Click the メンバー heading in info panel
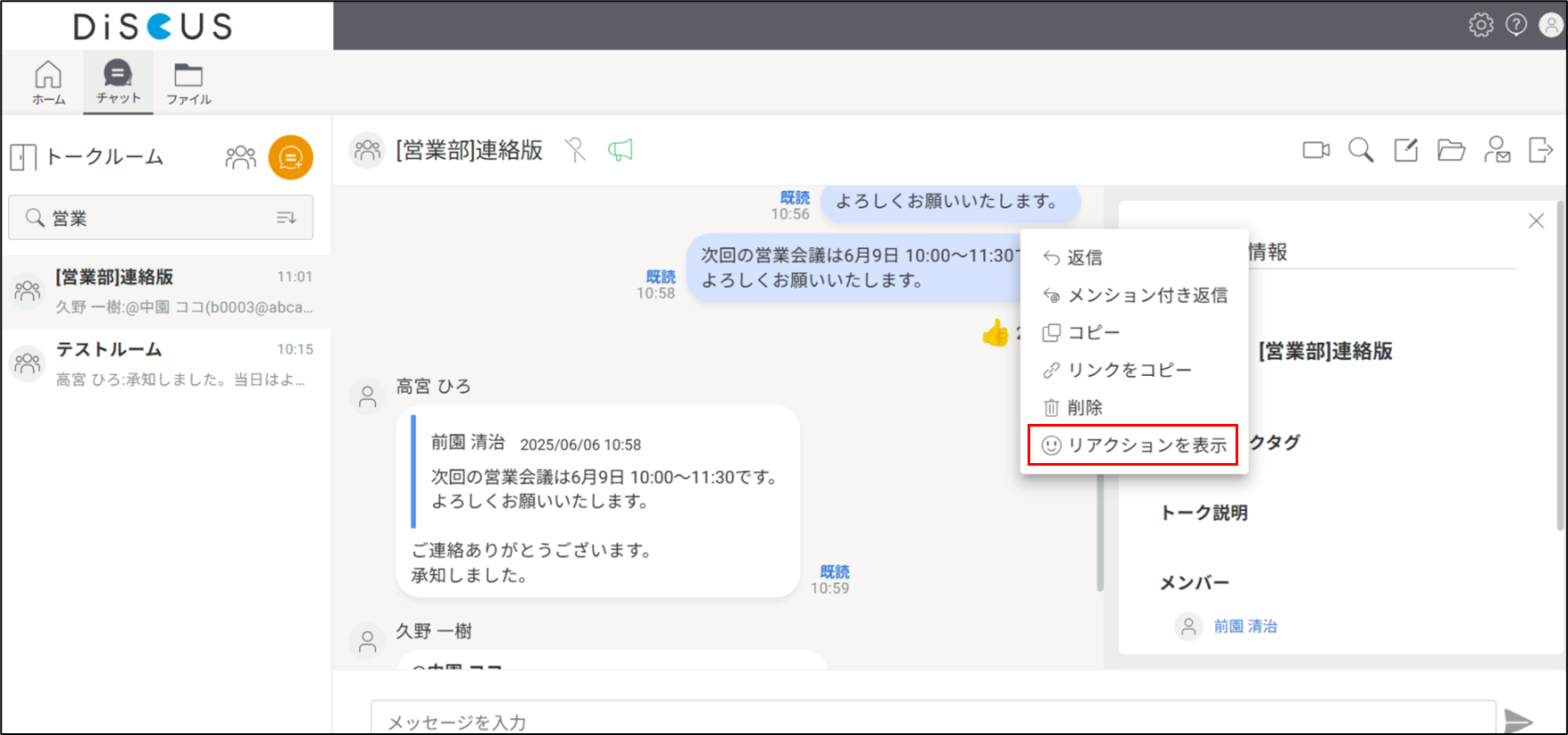Viewport: 1568px width, 735px height. [x=1194, y=583]
